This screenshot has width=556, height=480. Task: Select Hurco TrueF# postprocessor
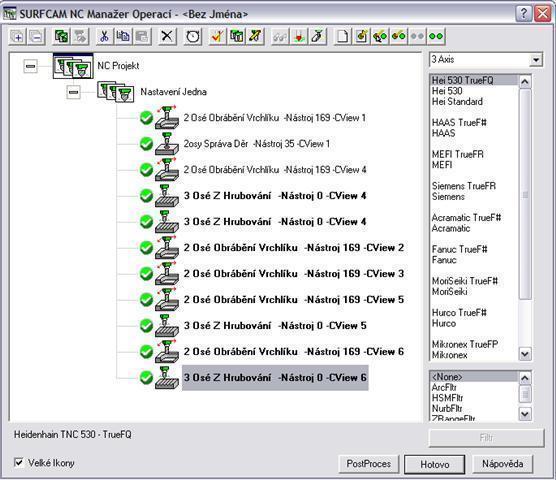(474, 313)
